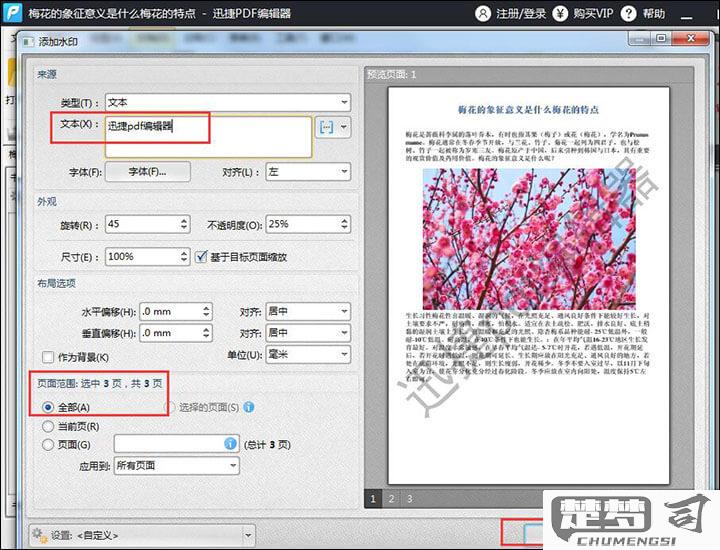Toggle 基于目标页面缩放 checkbox
This screenshot has height=550, width=720.
(202, 257)
